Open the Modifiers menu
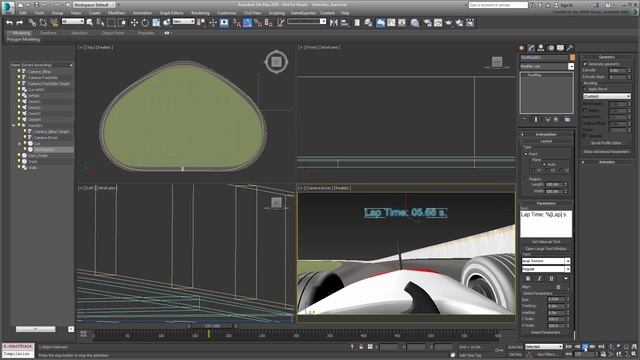The image size is (640, 360). (116, 13)
